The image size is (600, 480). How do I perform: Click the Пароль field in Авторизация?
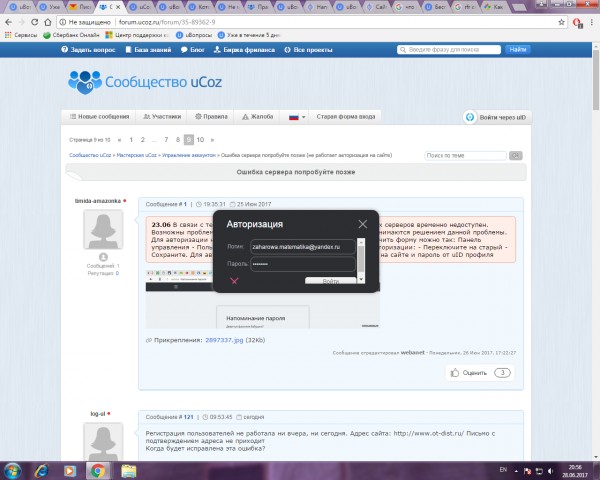click(x=302, y=264)
